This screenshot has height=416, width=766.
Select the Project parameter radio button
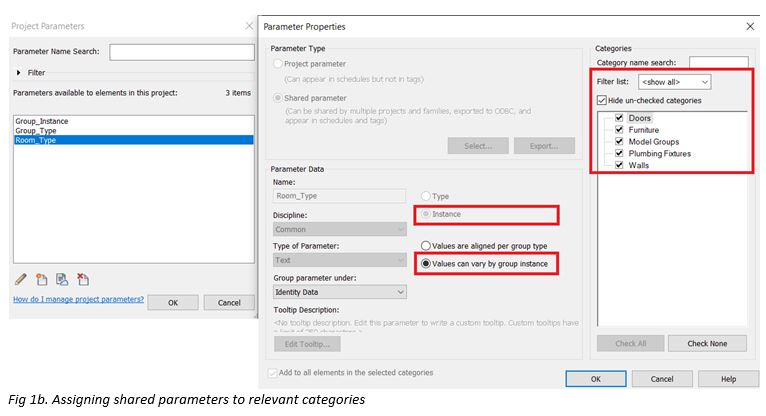pos(278,64)
